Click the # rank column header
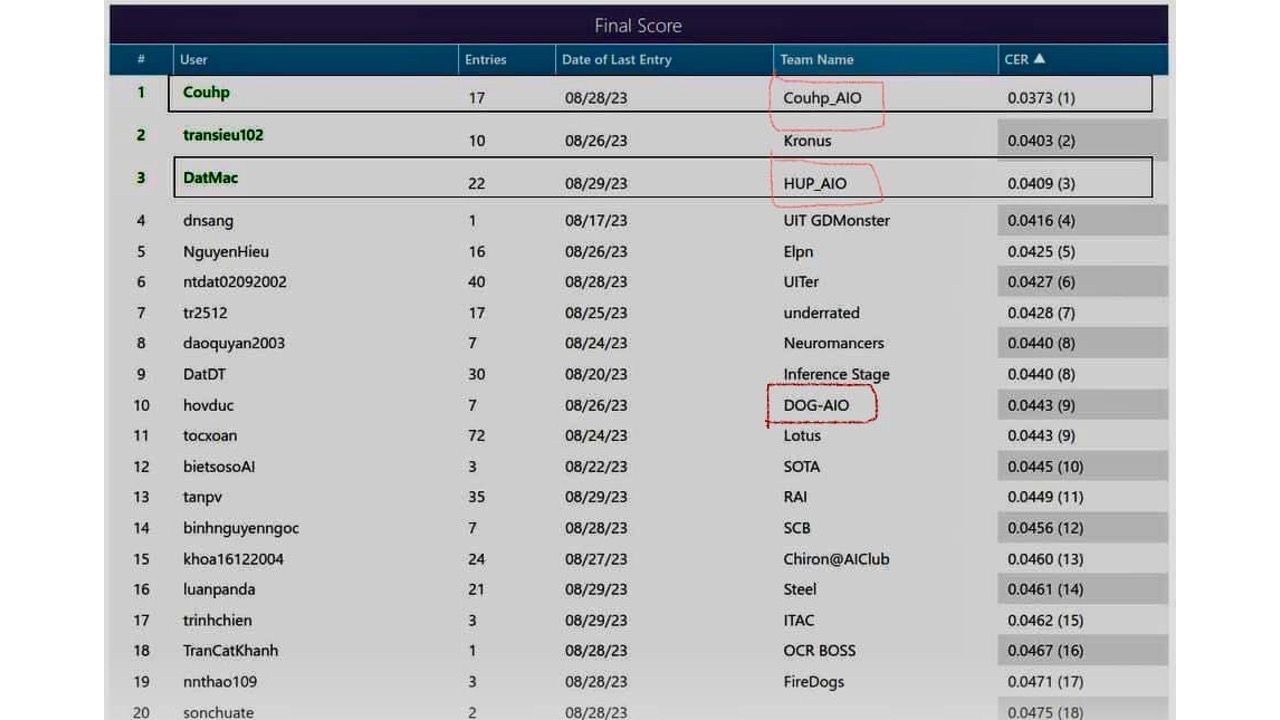The image size is (1280, 720). point(141,60)
